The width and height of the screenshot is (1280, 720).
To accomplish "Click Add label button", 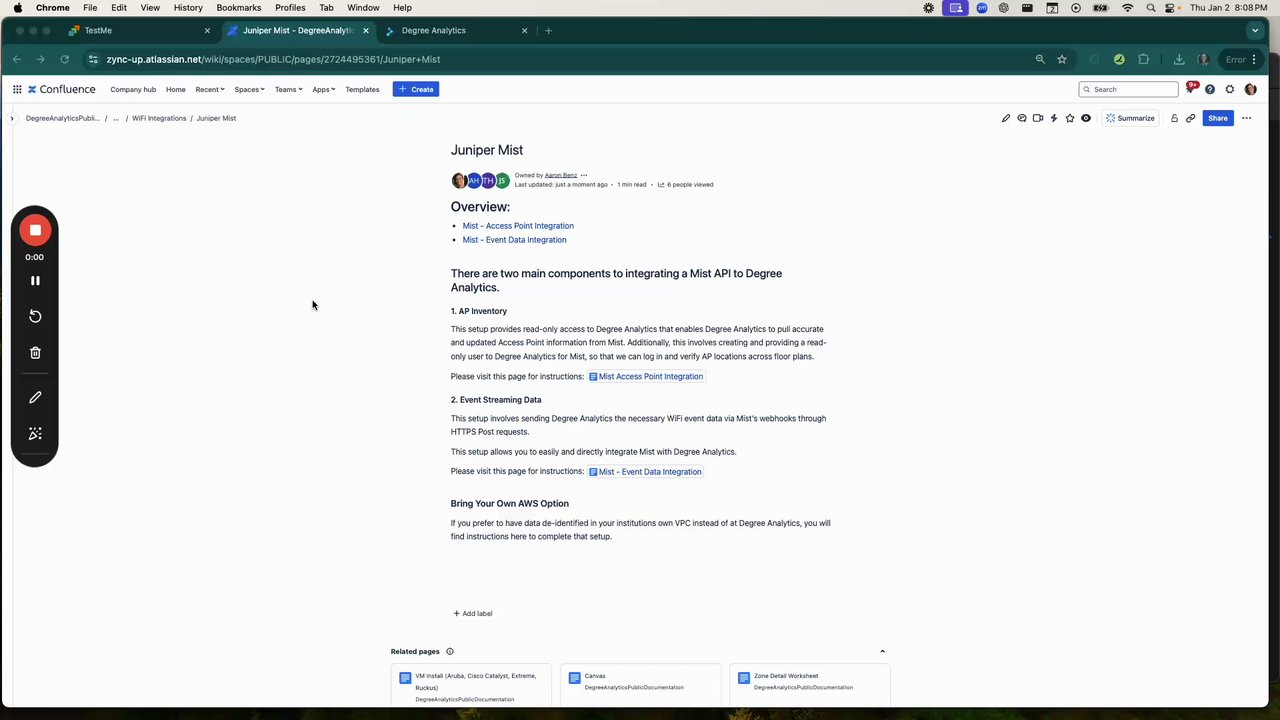I will [x=472, y=613].
